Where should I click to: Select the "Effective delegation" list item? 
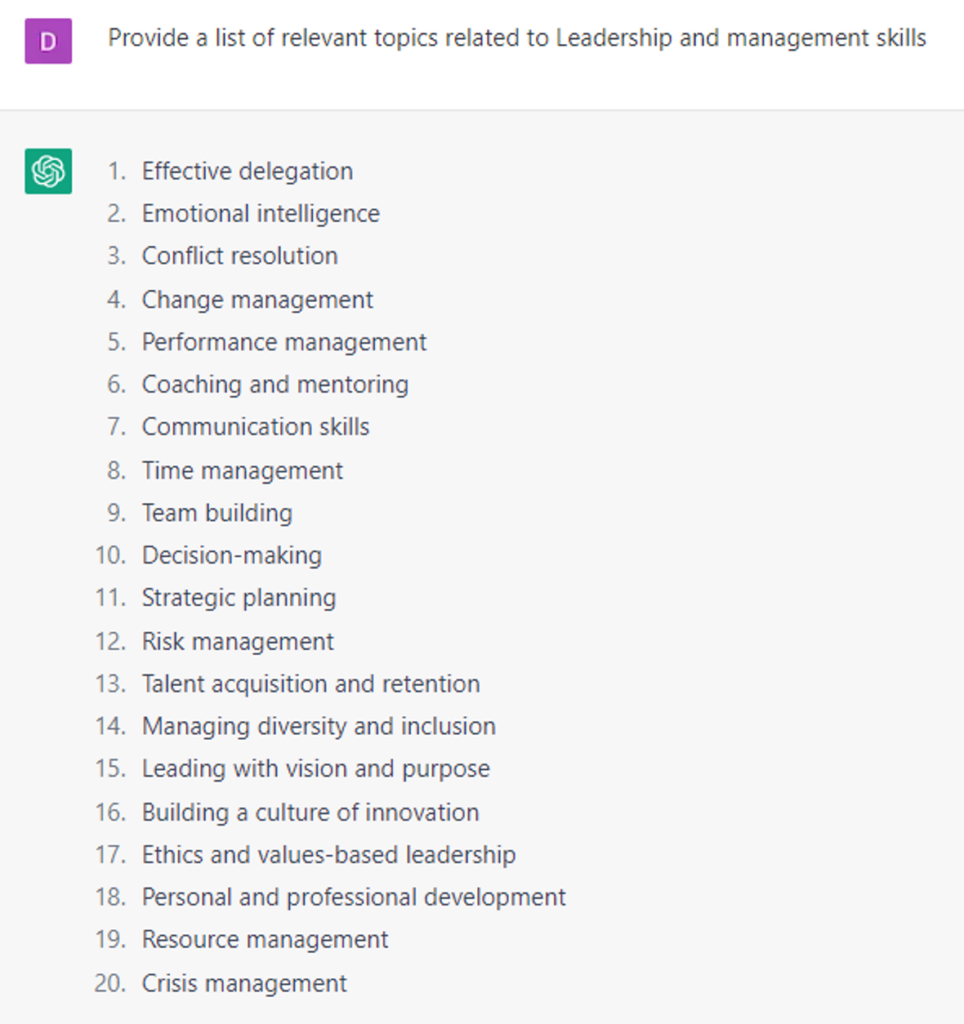point(247,171)
